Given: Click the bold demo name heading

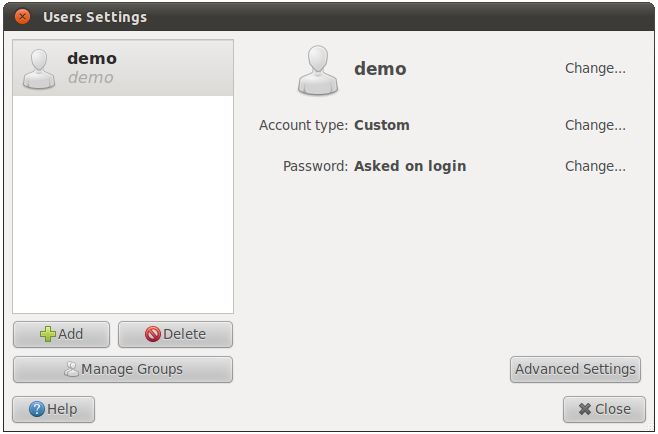Looking at the screenshot, I should coord(380,69).
